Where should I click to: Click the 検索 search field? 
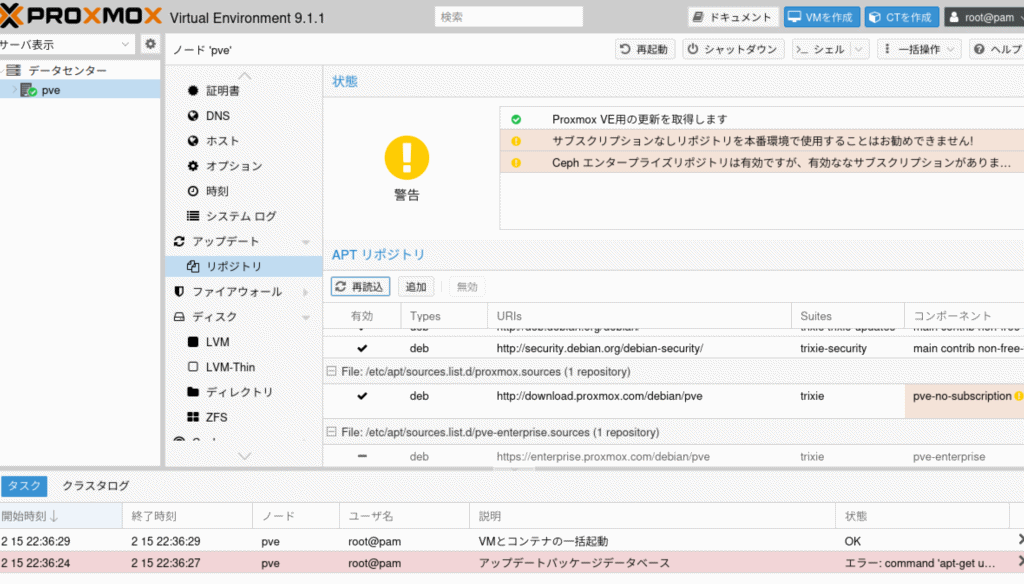point(508,17)
